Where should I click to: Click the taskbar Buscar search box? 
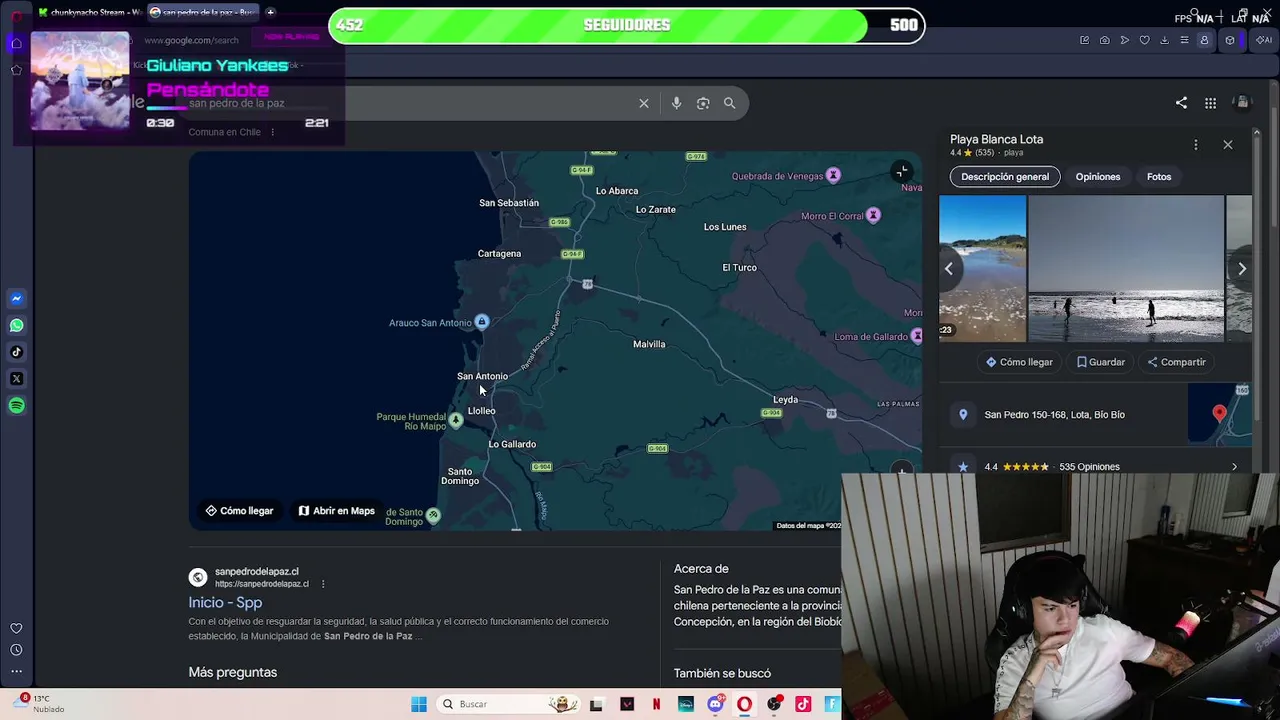pyautogui.click(x=508, y=704)
